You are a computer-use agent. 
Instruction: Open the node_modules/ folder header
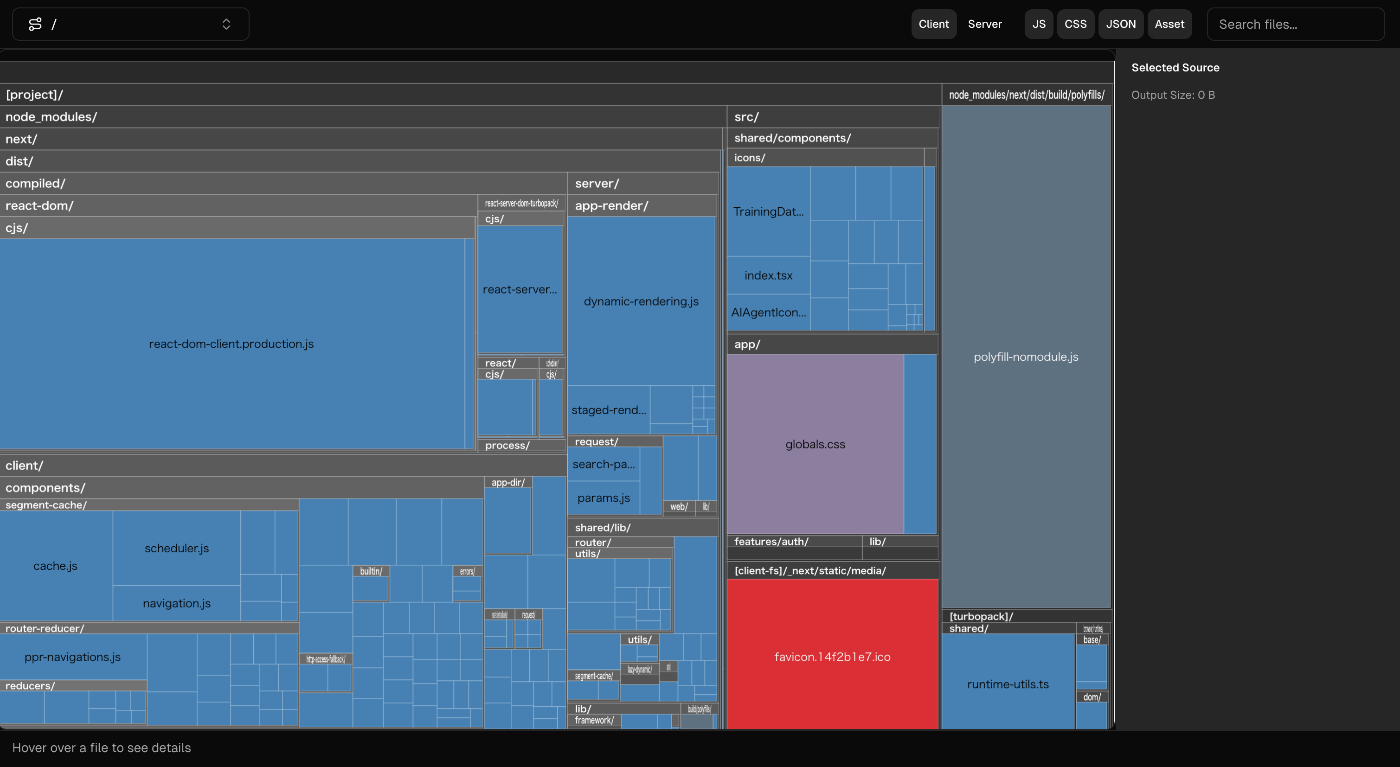pyautogui.click(x=362, y=117)
